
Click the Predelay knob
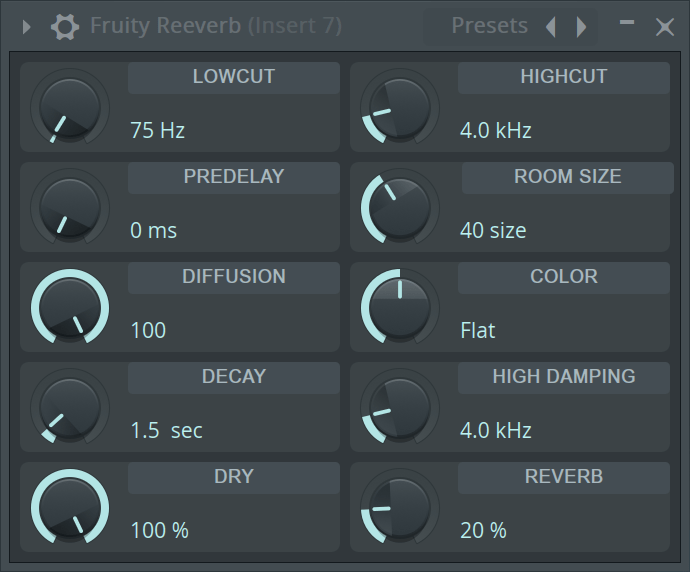pos(70,206)
